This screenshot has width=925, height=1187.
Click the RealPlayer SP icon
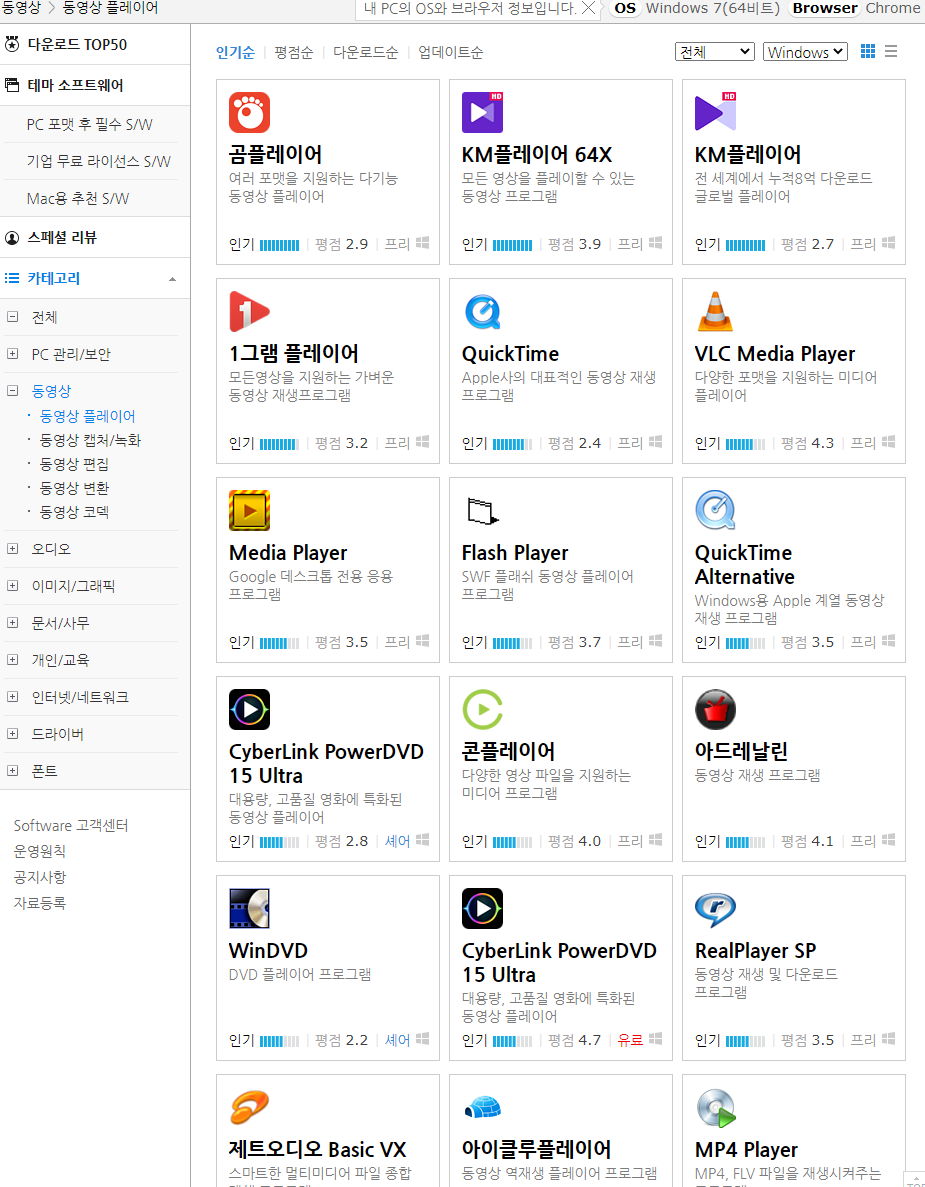coord(715,908)
